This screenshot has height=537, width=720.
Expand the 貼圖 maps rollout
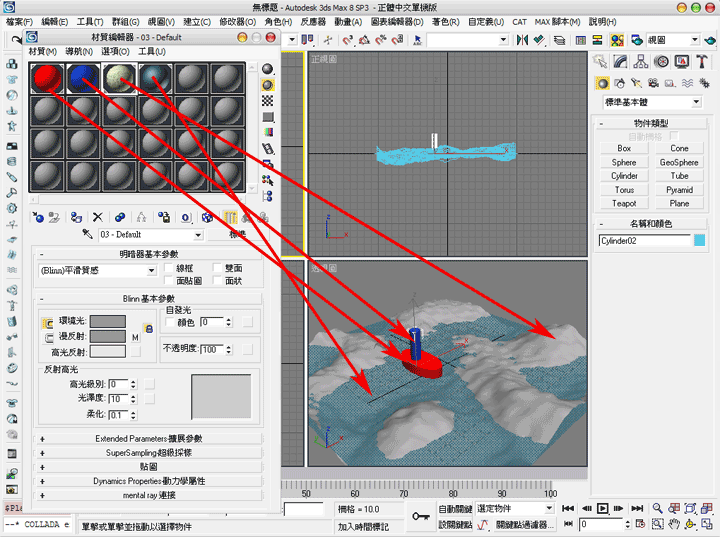pyautogui.click(x=149, y=467)
